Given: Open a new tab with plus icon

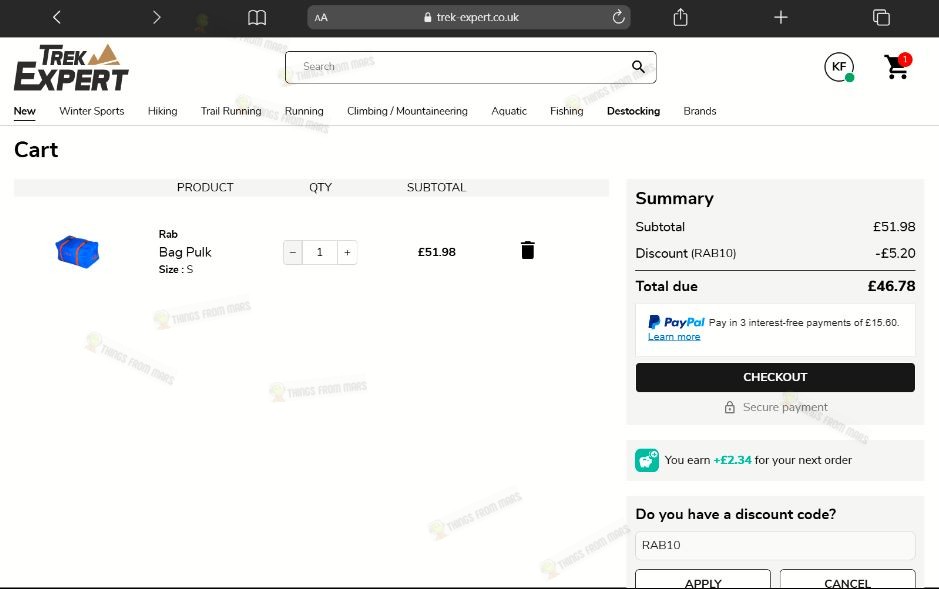Looking at the screenshot, I should pos(780,17).
